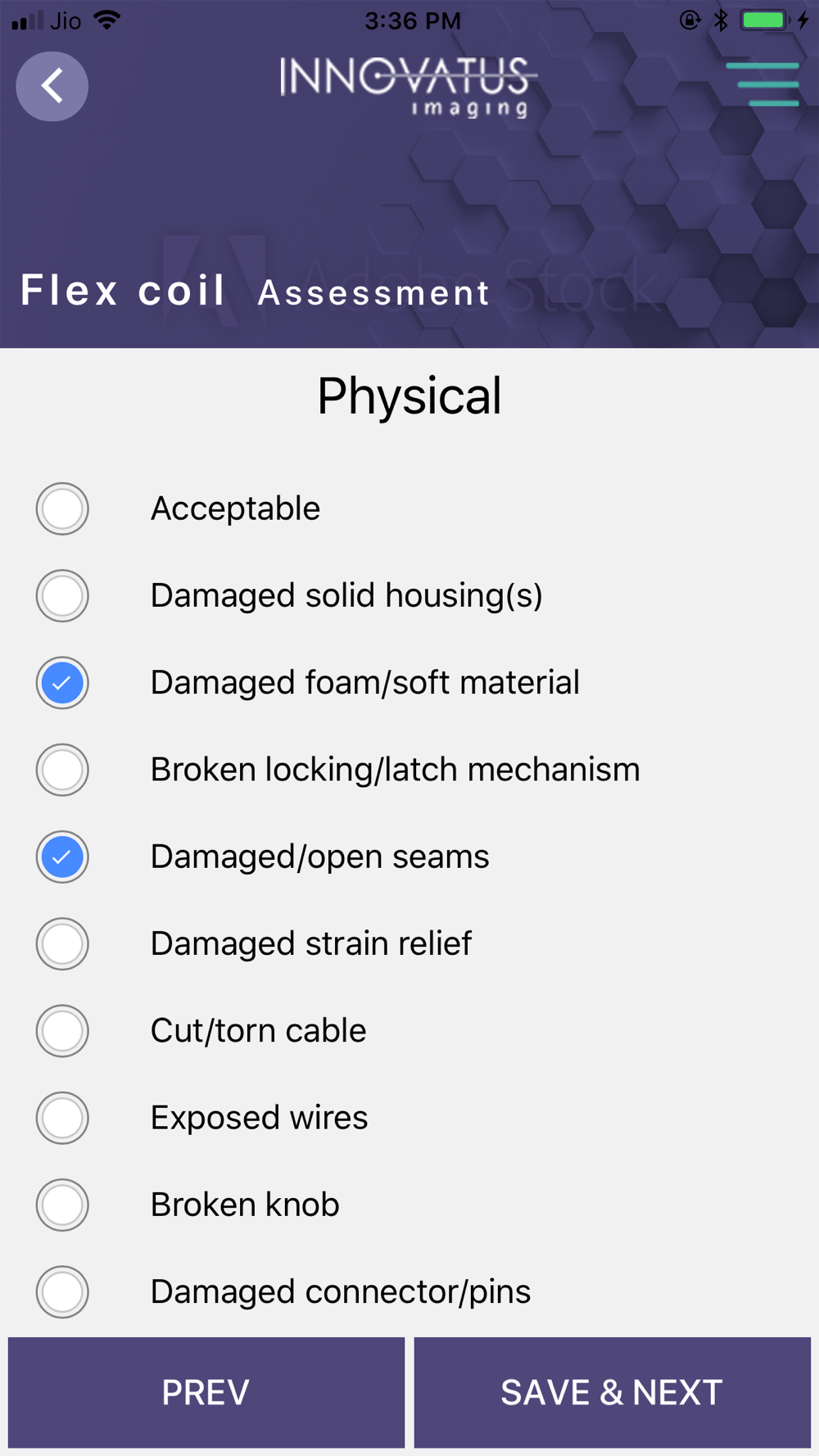The width and height of the screenshot is (819, 1456).
Task: Uncheck Damaged foam/soft material
Action: click(x=62, y=683)
